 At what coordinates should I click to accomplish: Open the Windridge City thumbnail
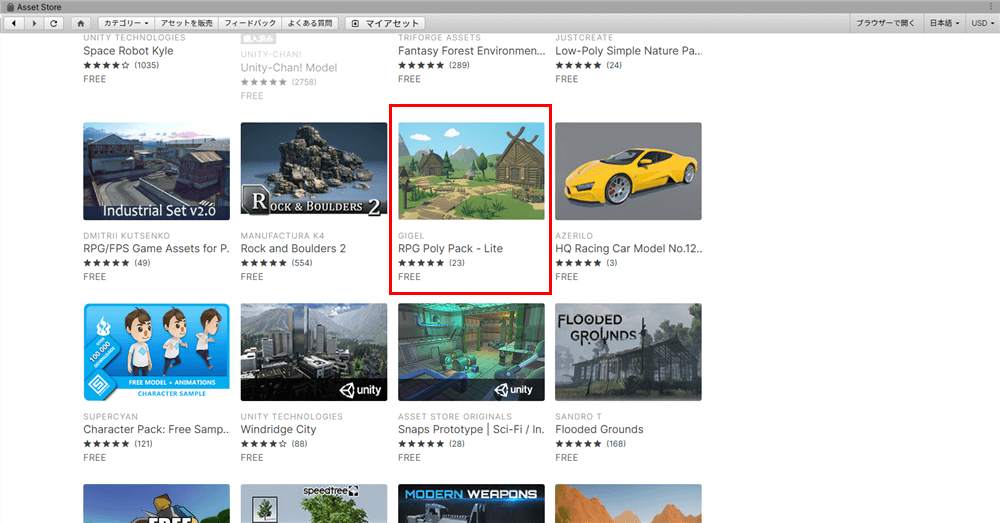pyautogui.click(x=314, y=352)
